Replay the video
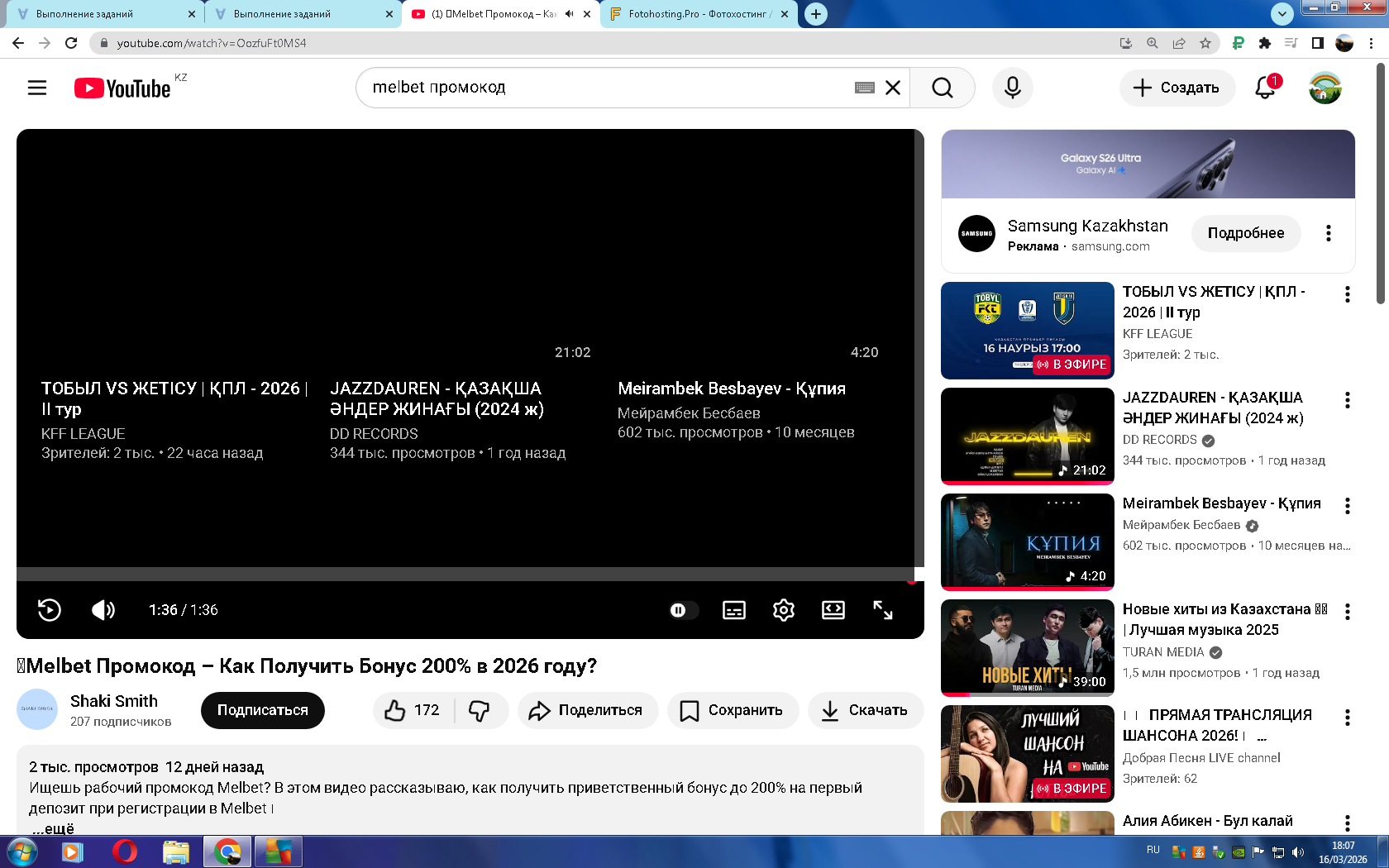The image size is (1389, 868). (x=50, y=610)
